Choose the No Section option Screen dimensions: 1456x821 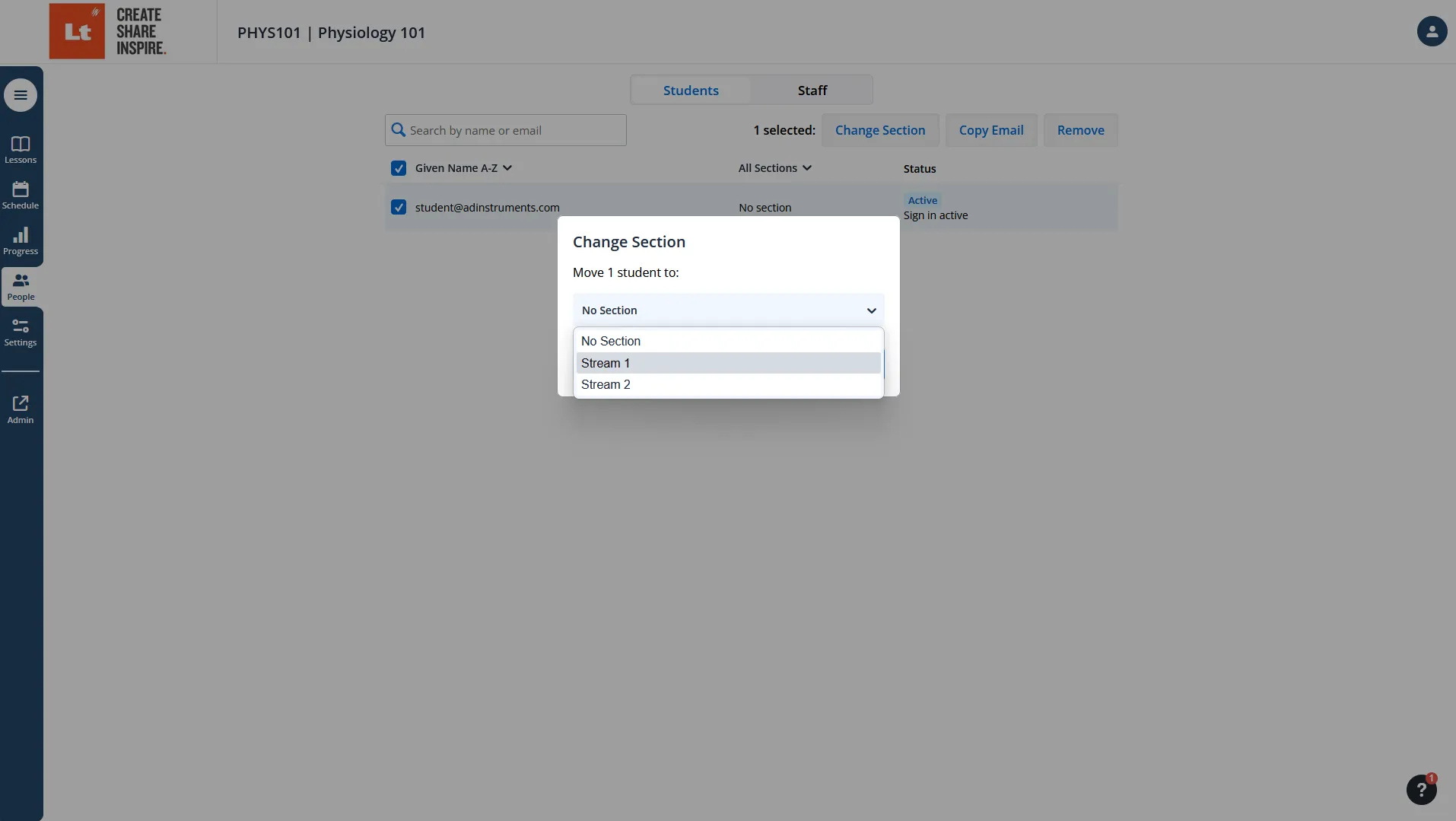pyautogui.click(x=728, y=342)
